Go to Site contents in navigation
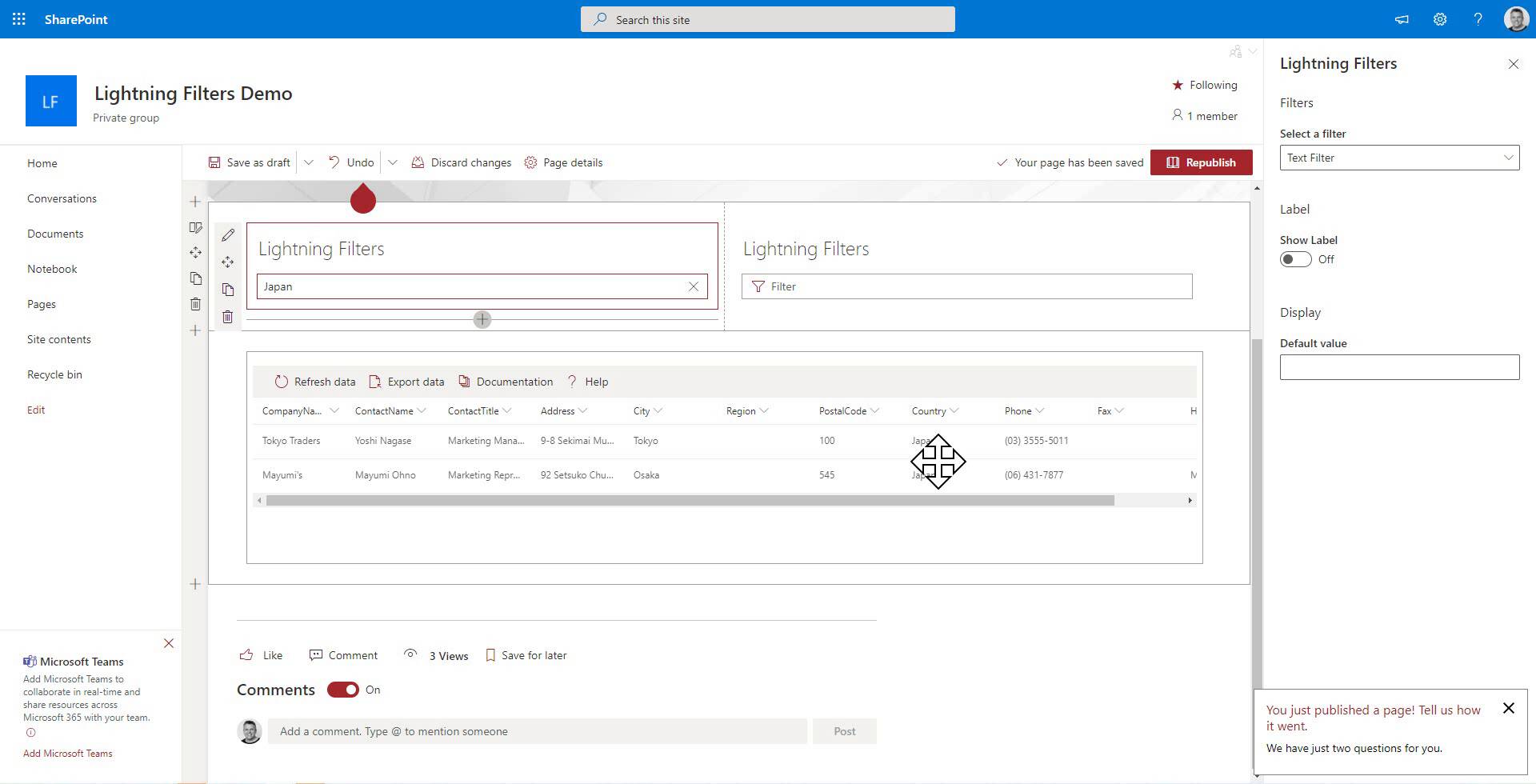 tap(59, 339)
